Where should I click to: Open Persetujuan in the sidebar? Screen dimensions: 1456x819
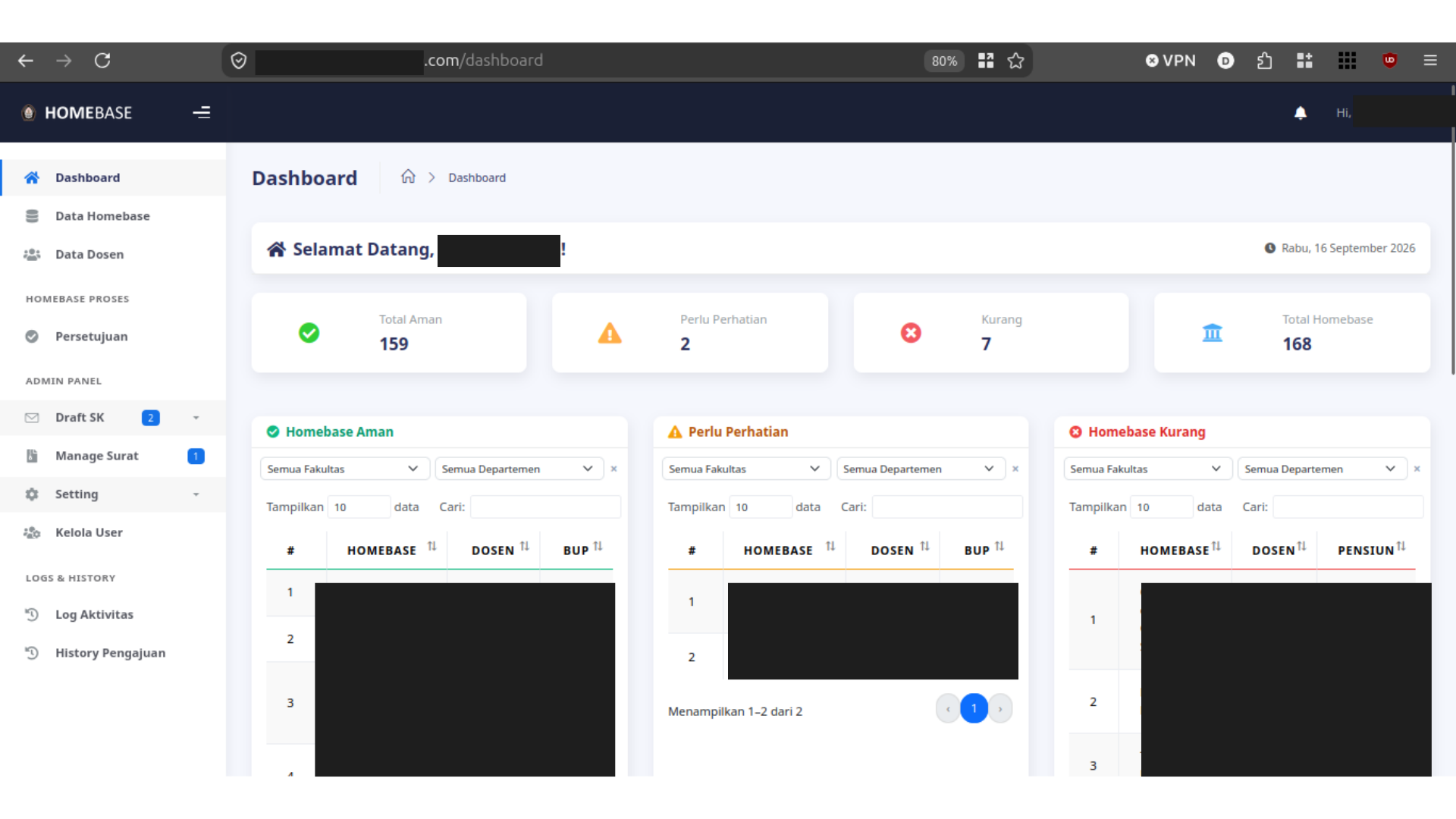coord(91,337)
